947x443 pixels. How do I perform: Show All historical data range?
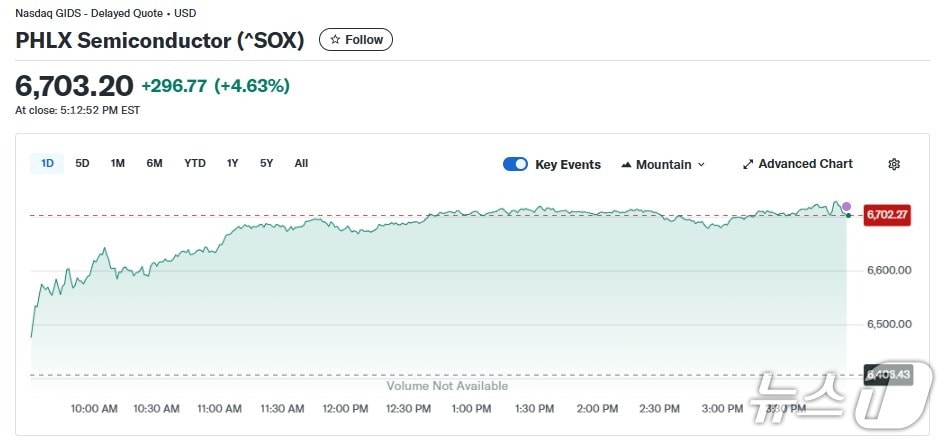click(301, 163)
